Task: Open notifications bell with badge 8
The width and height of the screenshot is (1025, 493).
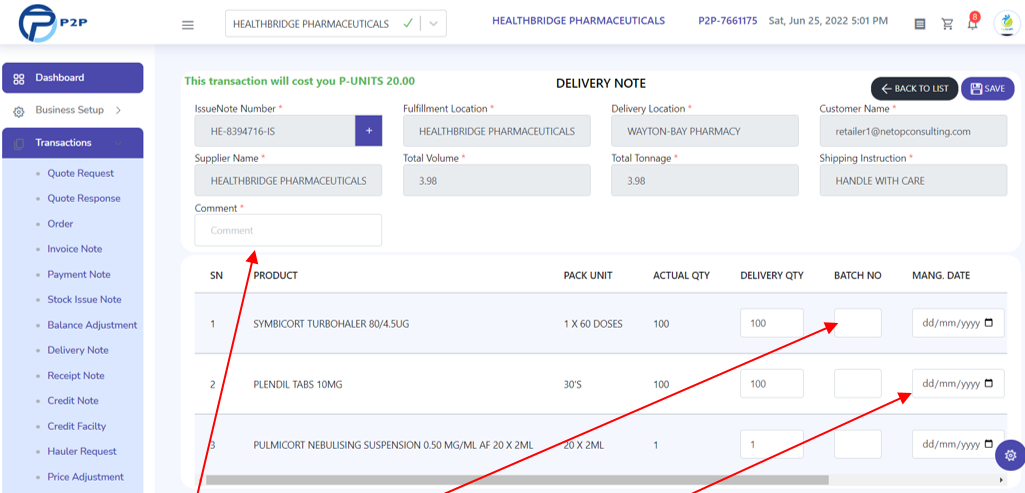Action: [973, 22]
